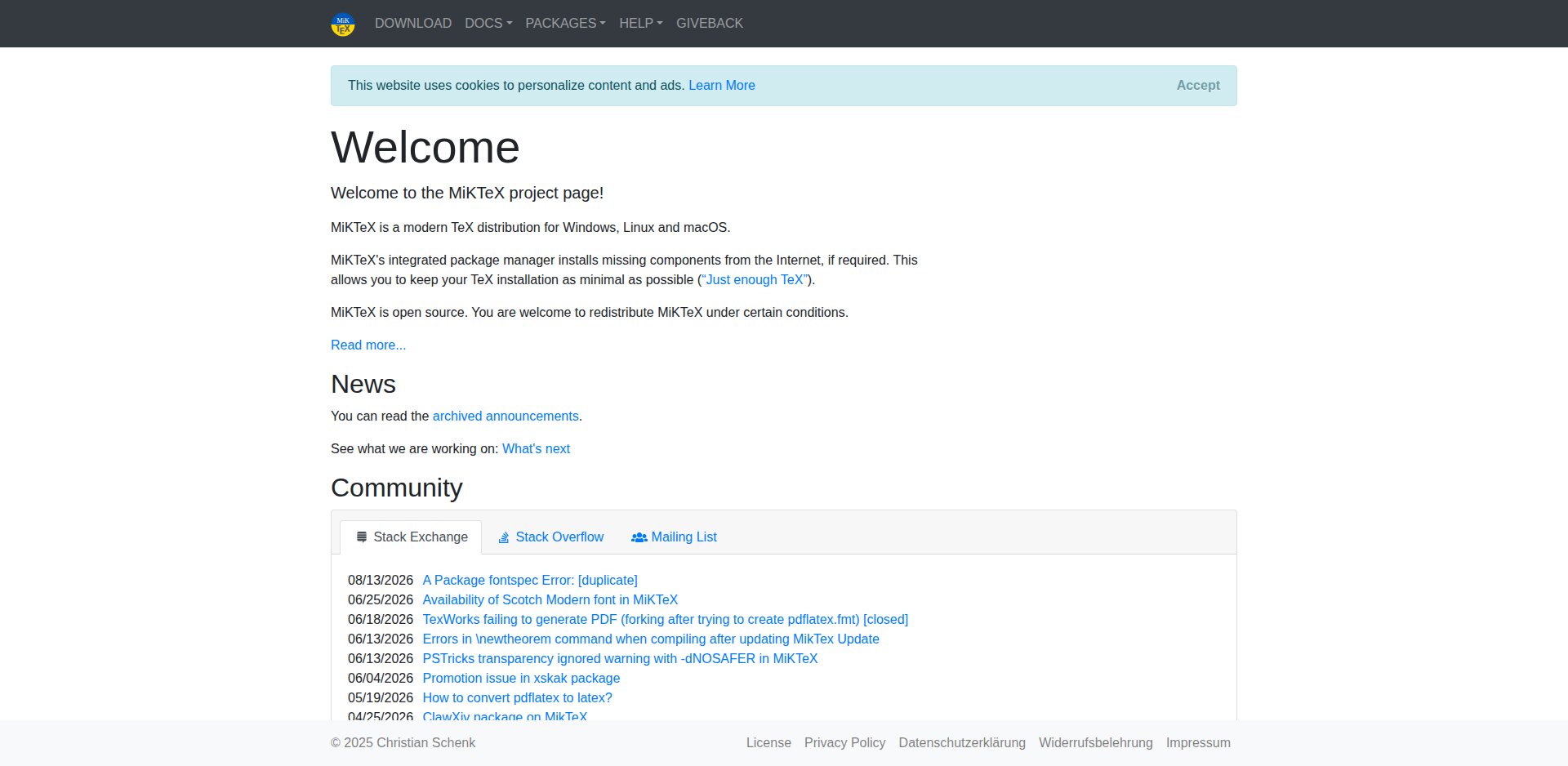
Task: Click the Read more... link
Action: pyautogui.click(x=368, y=345)
